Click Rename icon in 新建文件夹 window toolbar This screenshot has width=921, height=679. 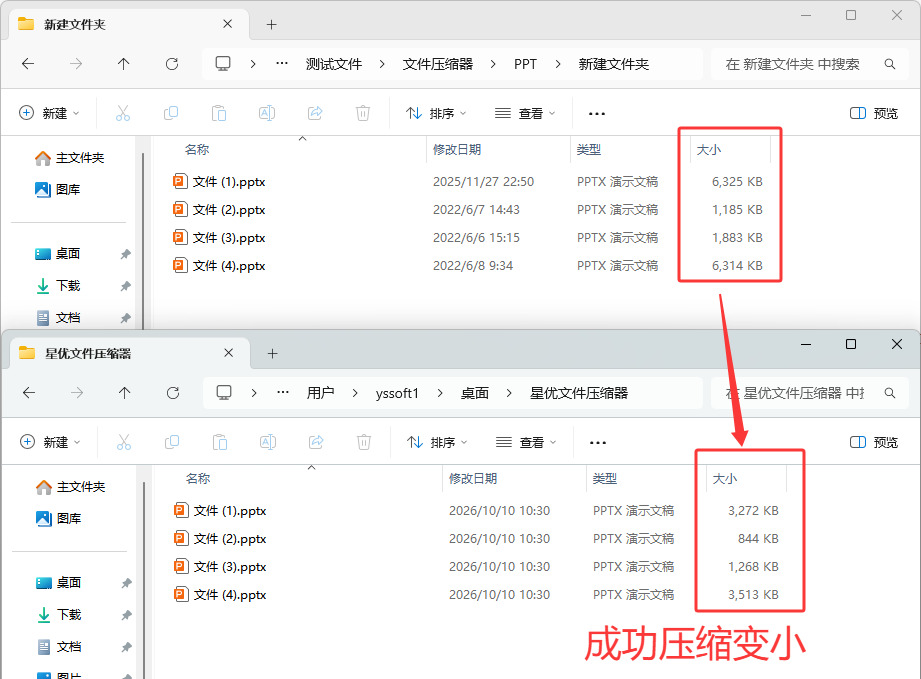pos(267,113)
